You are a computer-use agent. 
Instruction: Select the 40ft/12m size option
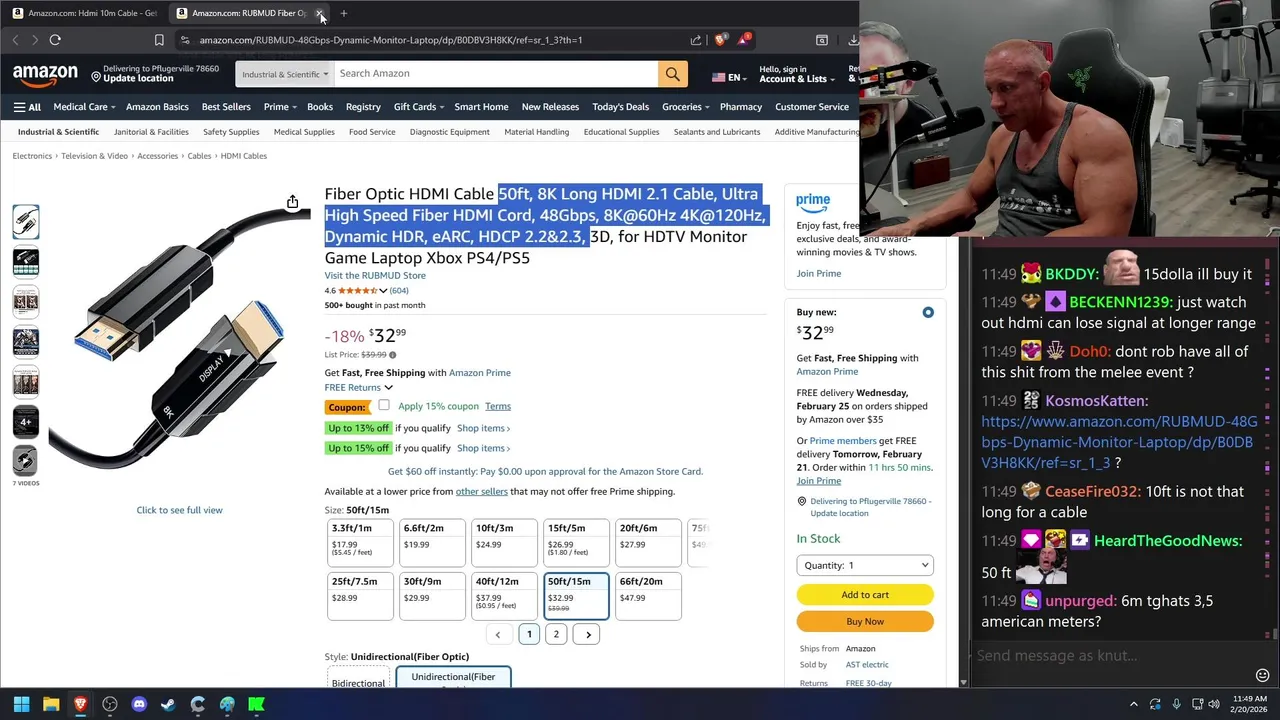tap(504, 596)
